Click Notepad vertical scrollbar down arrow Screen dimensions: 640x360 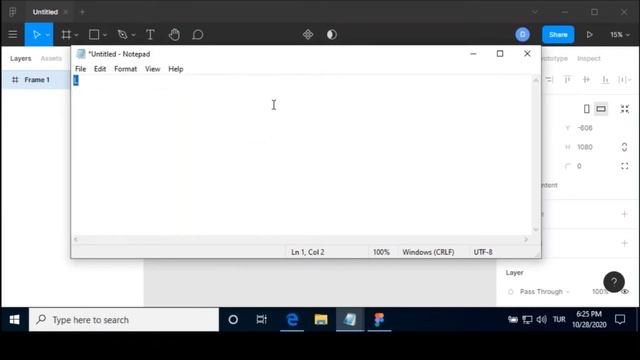click(x=536, y=230)
